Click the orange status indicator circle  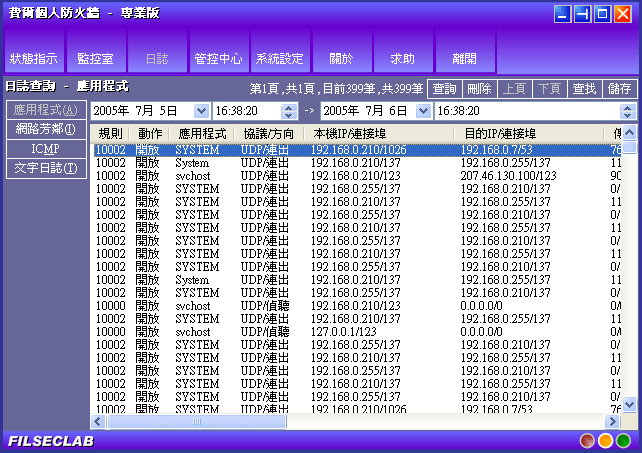click(605, 440)
